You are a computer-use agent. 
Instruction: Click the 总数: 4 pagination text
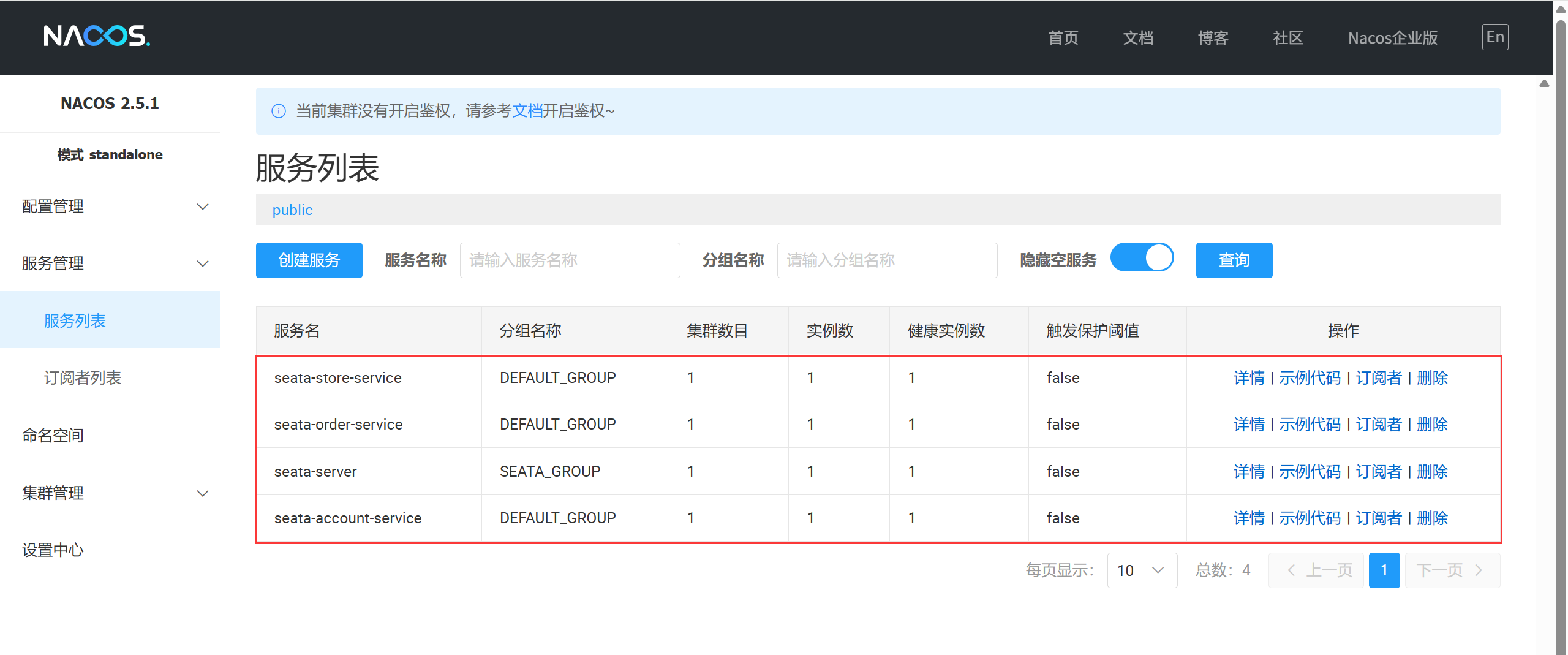[x=1223, y=570]
